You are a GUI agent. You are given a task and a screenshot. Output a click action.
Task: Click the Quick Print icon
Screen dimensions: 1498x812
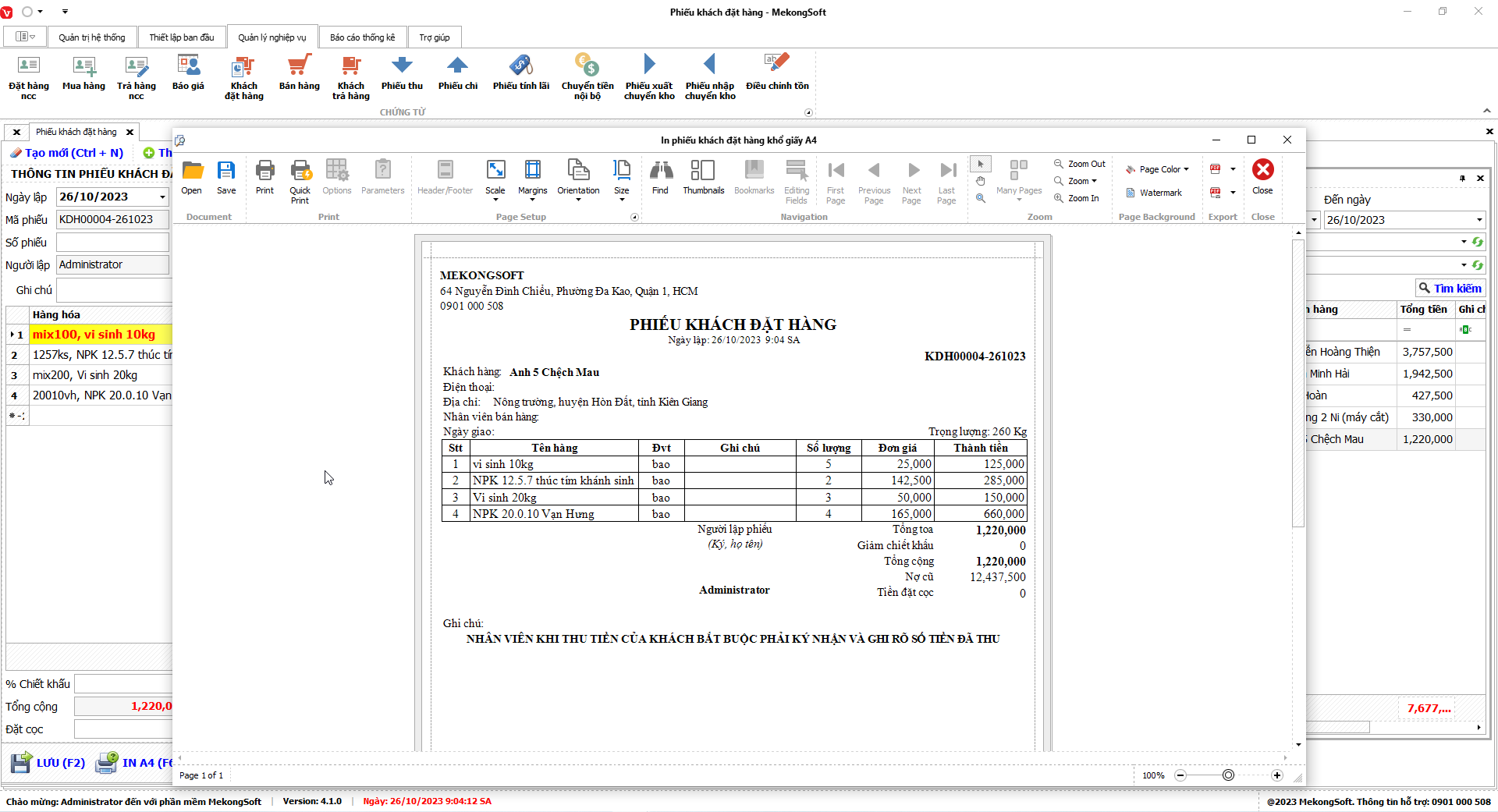[x=300, y=181]
